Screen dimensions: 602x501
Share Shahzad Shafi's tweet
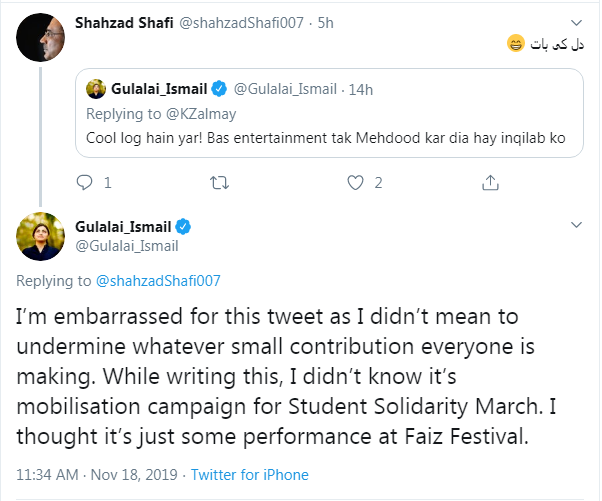point(490,183)
